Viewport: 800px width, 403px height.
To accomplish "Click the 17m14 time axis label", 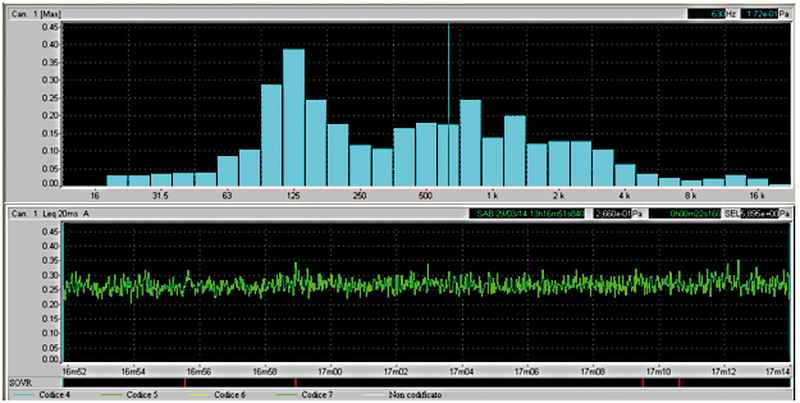I will point(779,371).
